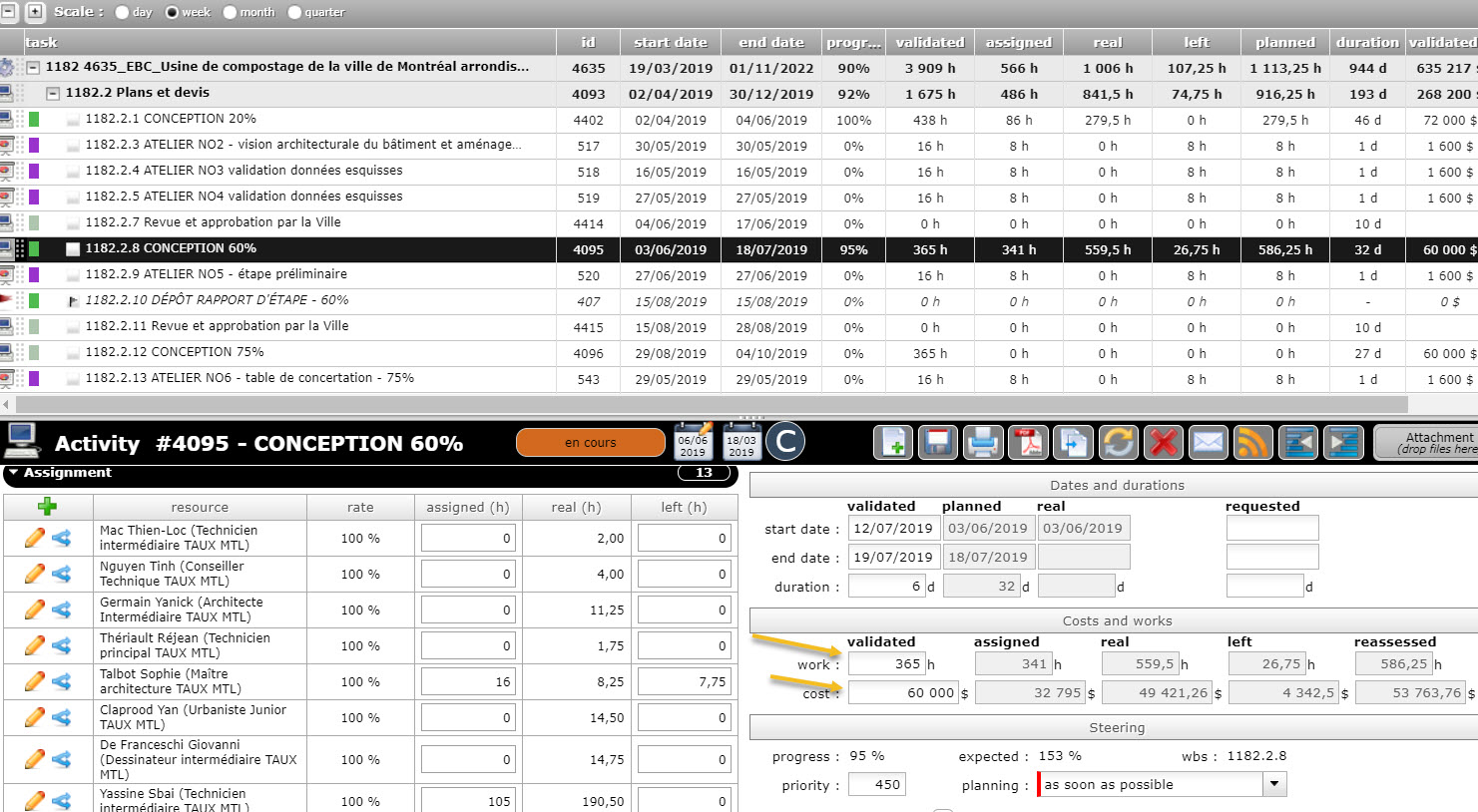1478x812 pixels.
Task: Select the CONCEPTION 75% task row
Action: [175, 352]
